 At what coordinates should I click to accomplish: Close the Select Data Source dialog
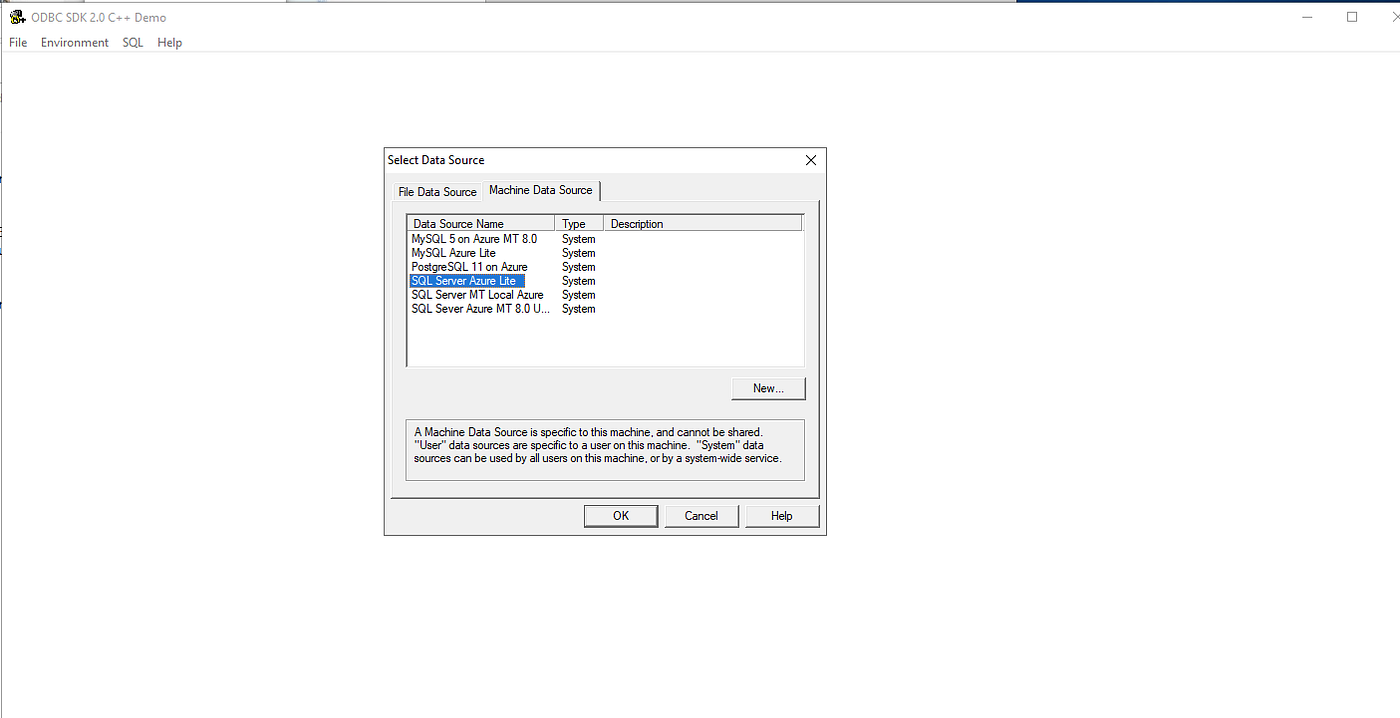pos(811,160)
